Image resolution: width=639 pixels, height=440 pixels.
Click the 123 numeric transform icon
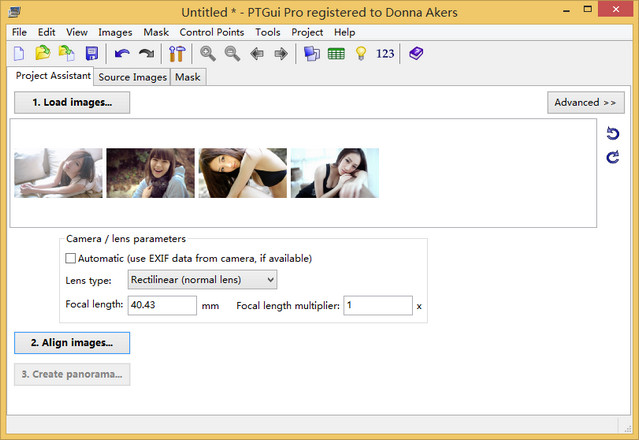[x=385, y=53]
